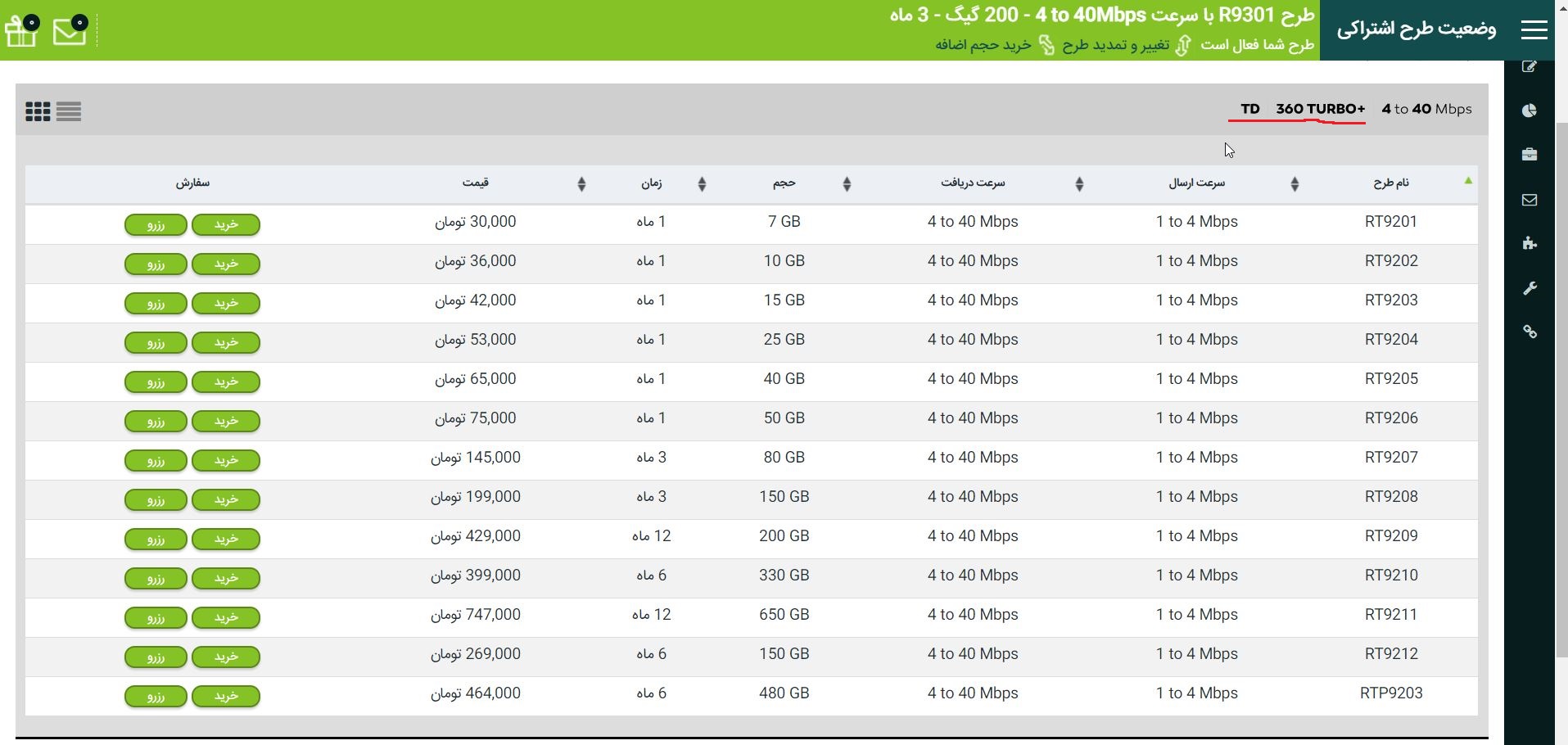
Task: Open the hamburger menu icon
Action: [x=1534, y=30]
